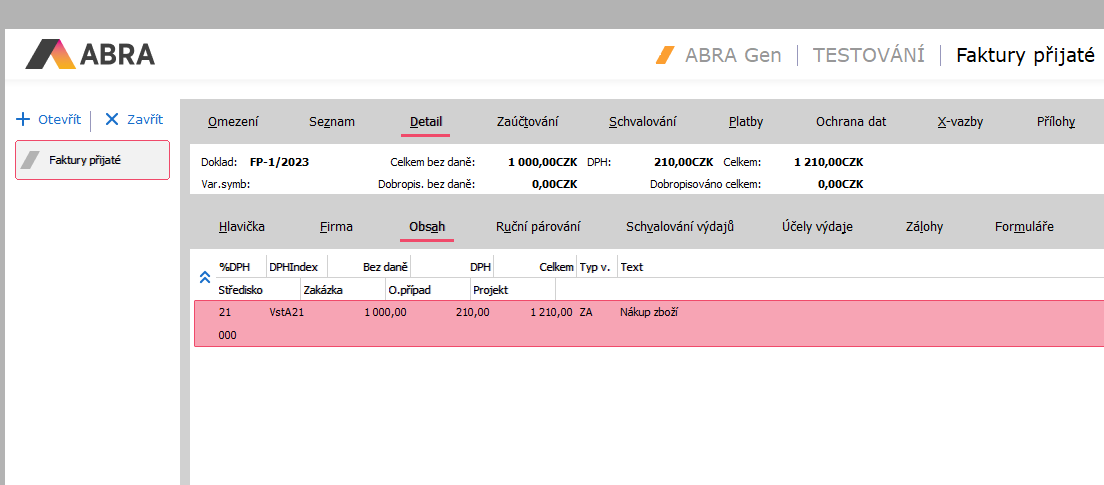Click the X icon next to Zavřít
Screen dimensions: 1104x485
pos(112,119)
